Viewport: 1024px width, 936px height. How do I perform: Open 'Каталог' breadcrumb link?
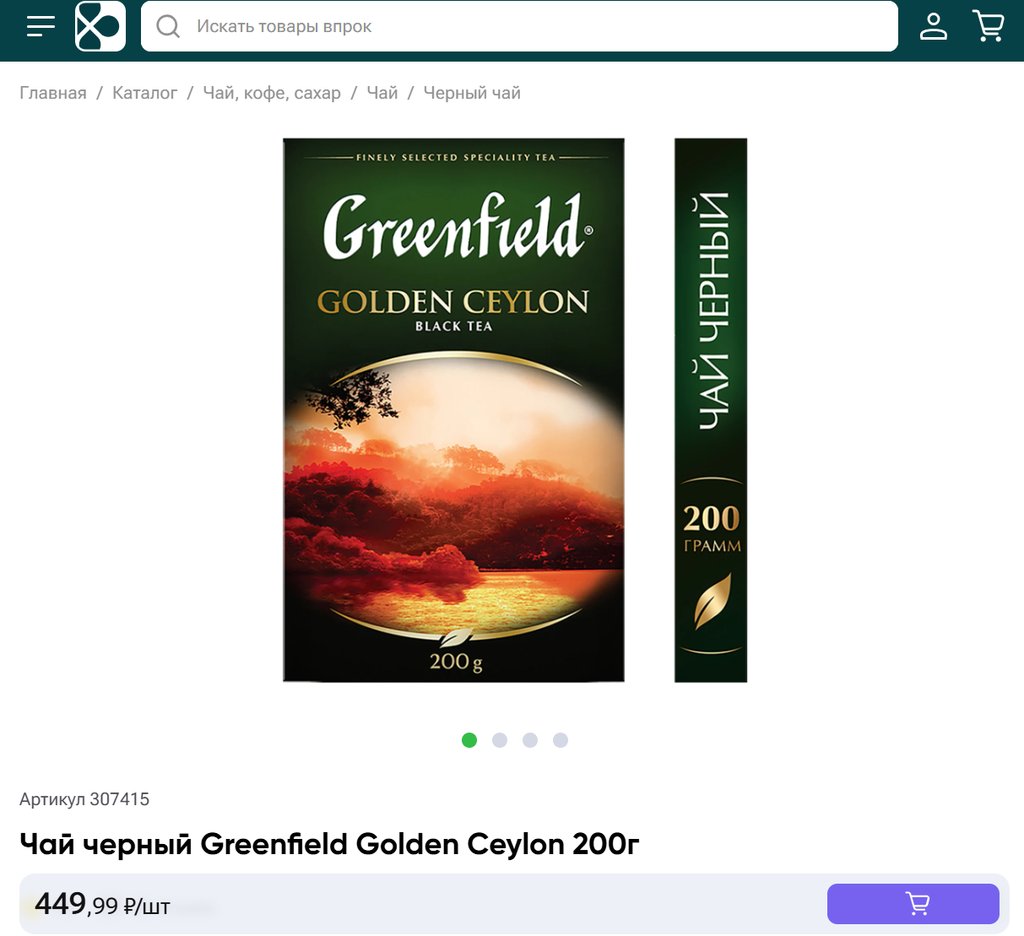click(144, 93)
